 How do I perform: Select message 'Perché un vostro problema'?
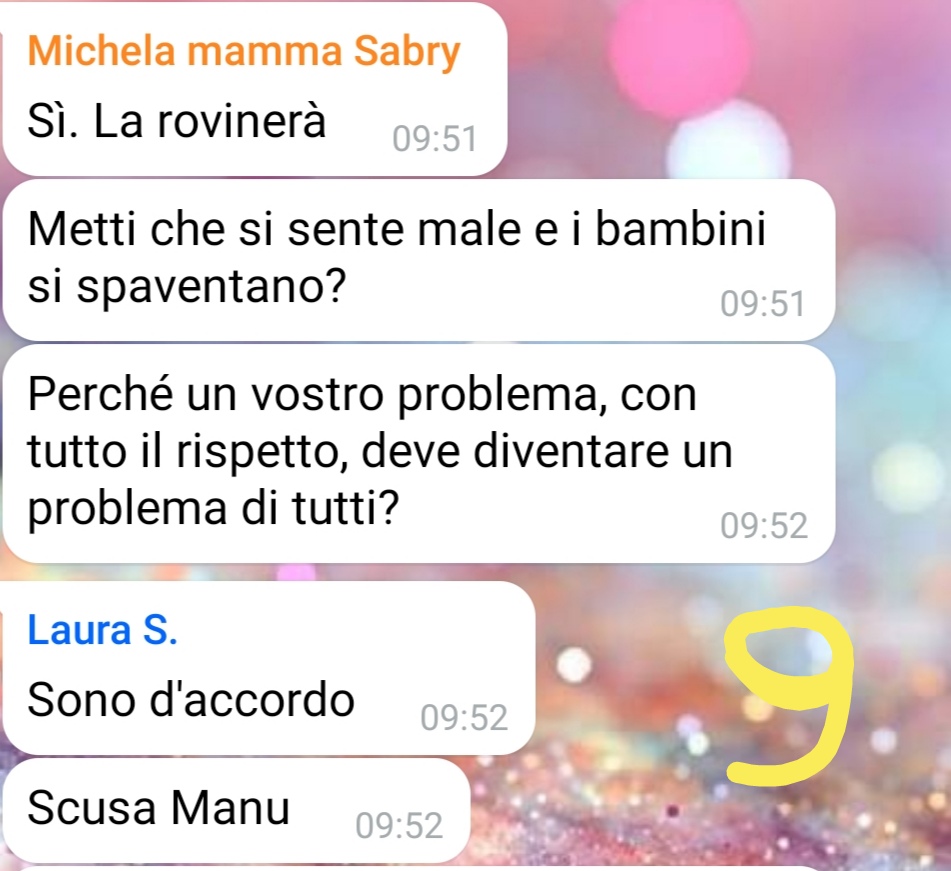click(x=418, y=453)
